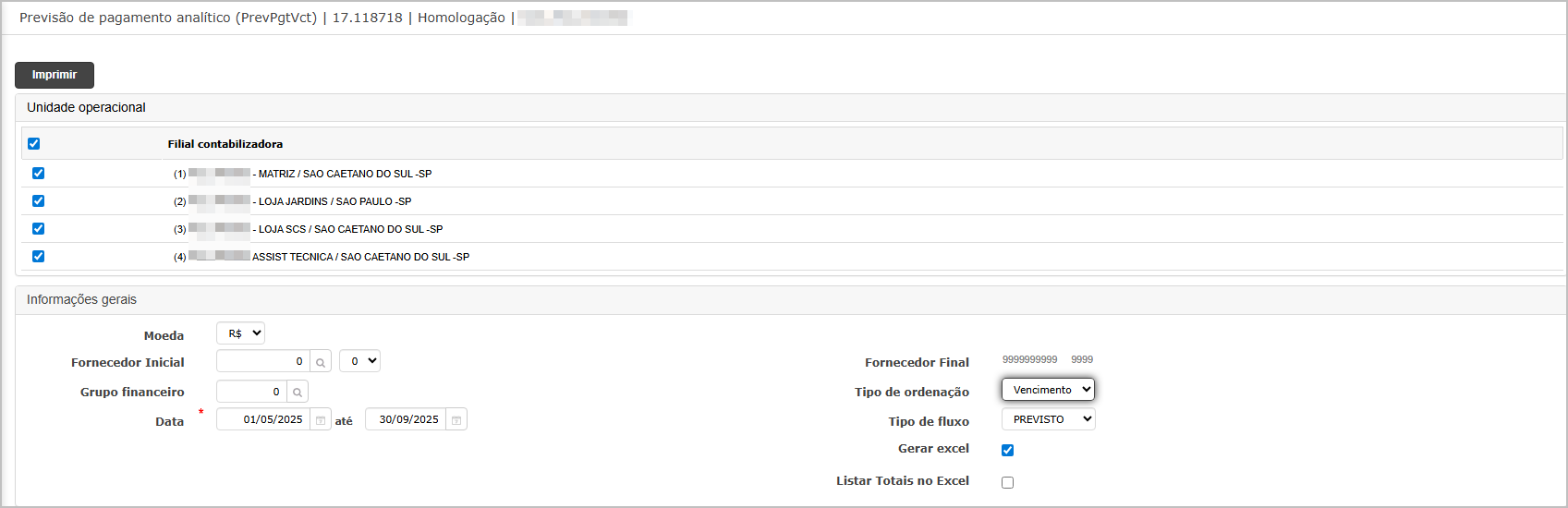Click the Fornecedor Final value 9999999999
This screenshot has height=508, width=1568.
(x=1029, y=359)
